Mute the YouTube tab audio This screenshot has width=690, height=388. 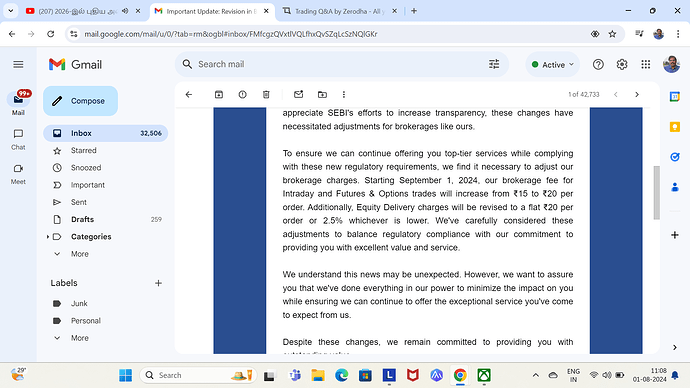[x=125, y=11]
